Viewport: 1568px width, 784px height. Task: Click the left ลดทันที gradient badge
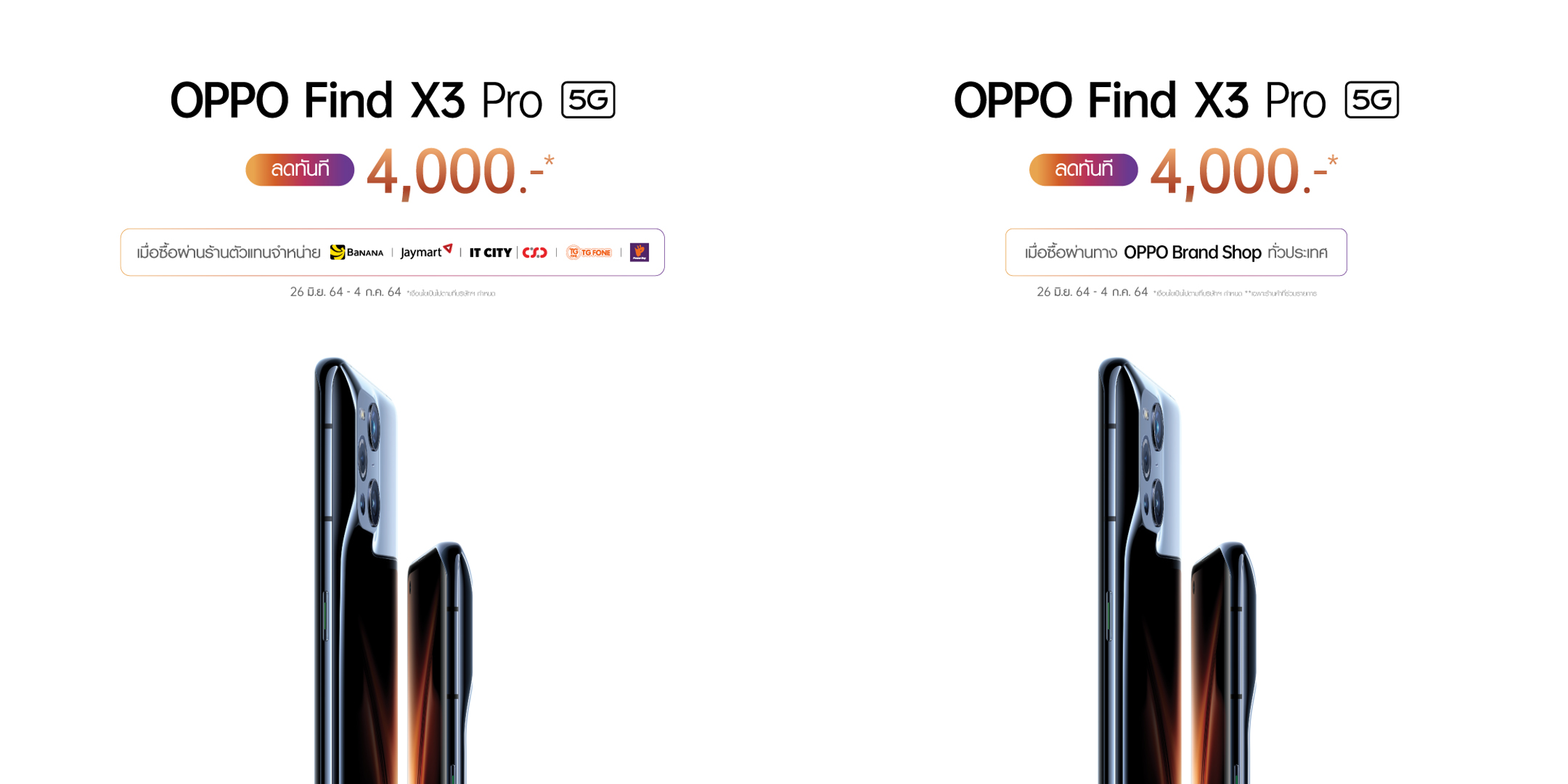300,169
